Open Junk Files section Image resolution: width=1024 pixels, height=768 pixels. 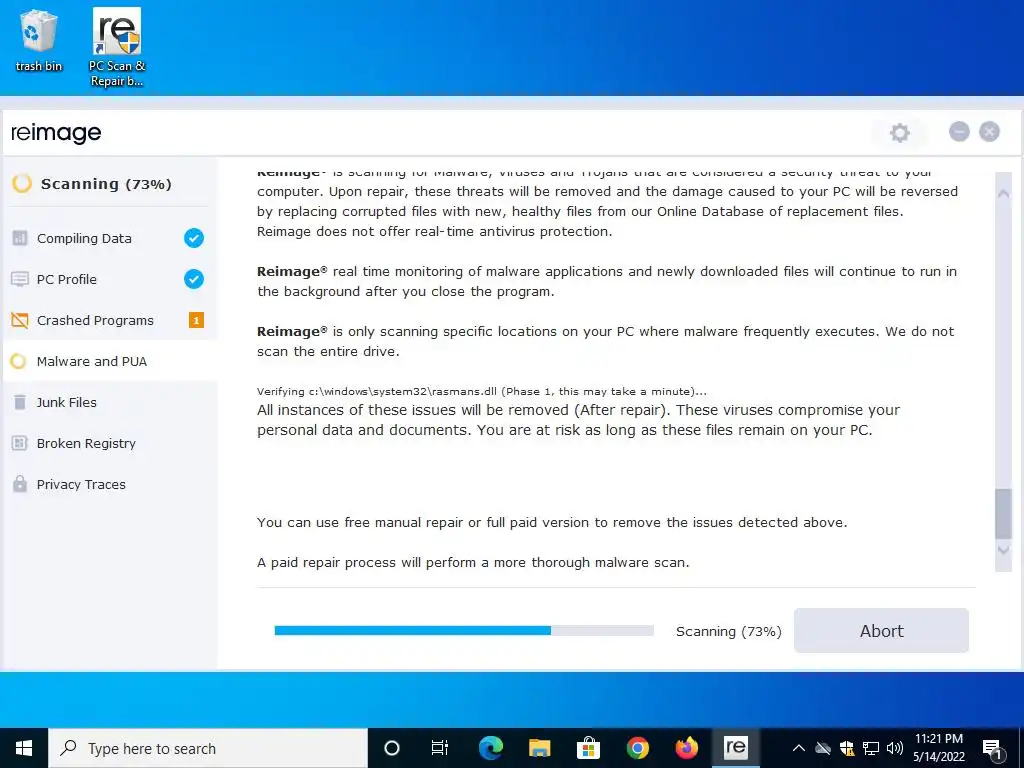(110, 402)
